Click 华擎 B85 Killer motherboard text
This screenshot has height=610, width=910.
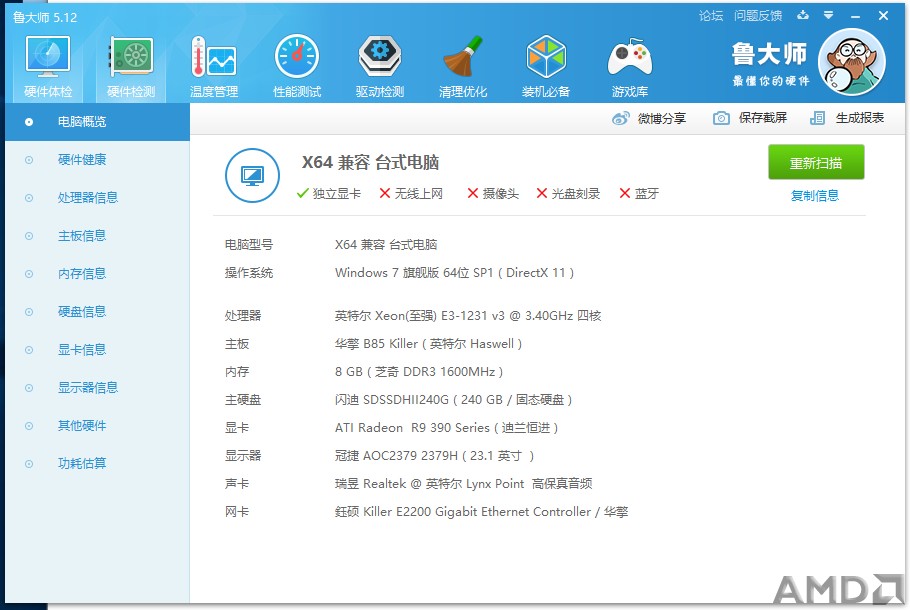coord(428,344)
